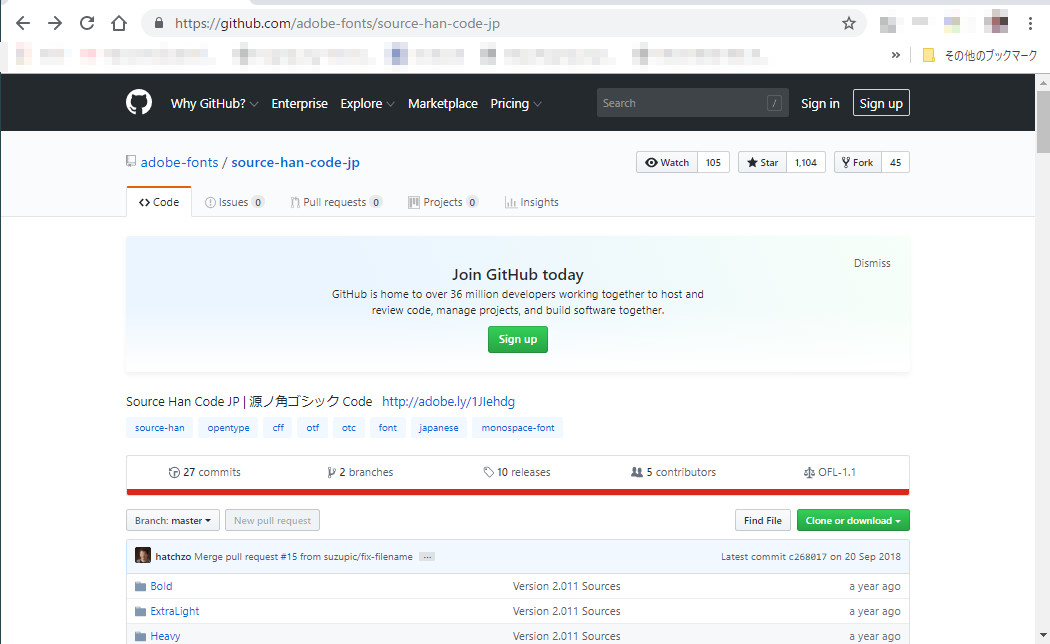Focus the GitHub Search field
Viewport: 1050px width, 644px height.
pyautogui.click(x=692, y=103)
